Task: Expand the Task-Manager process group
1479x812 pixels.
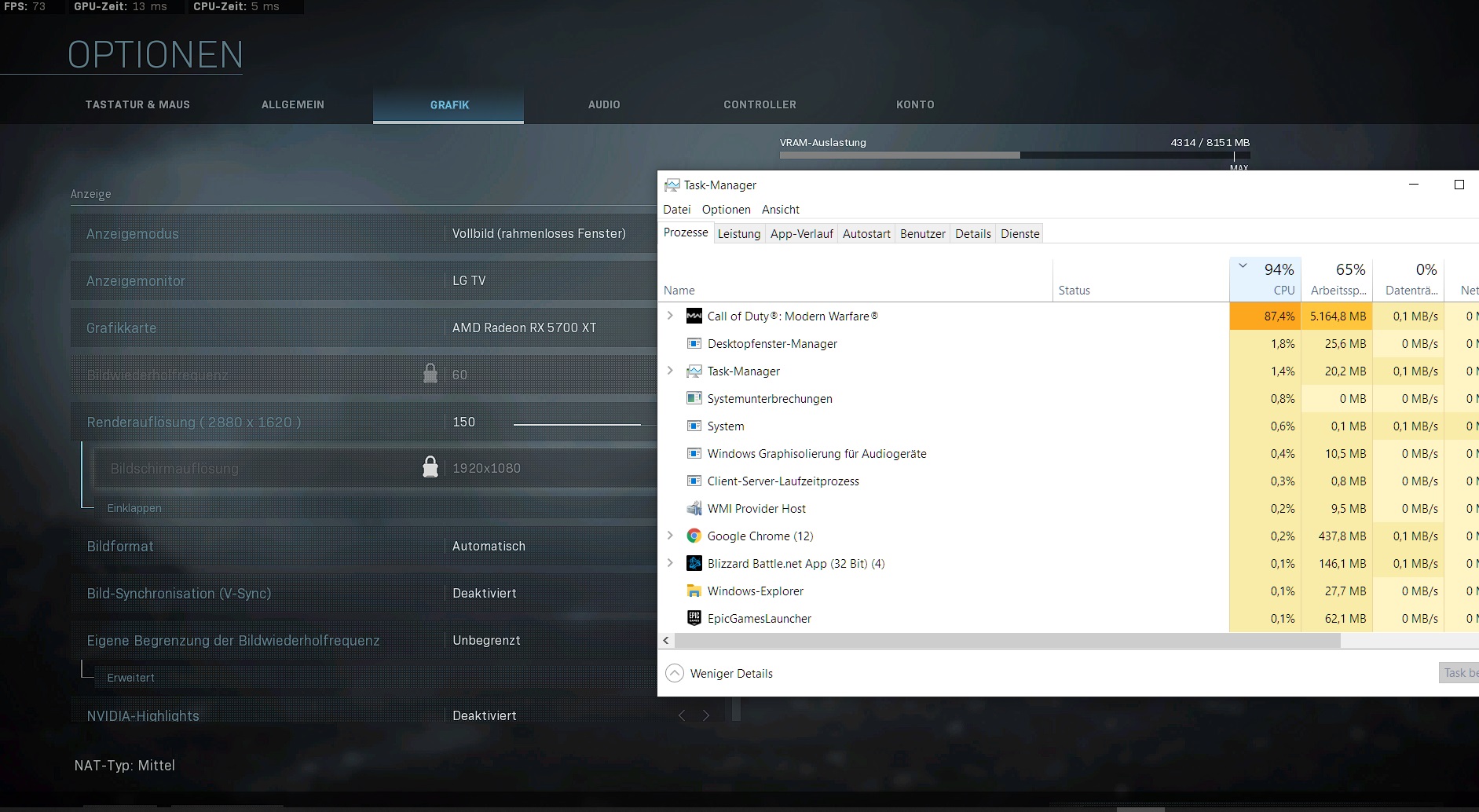Action: point(670,371)
